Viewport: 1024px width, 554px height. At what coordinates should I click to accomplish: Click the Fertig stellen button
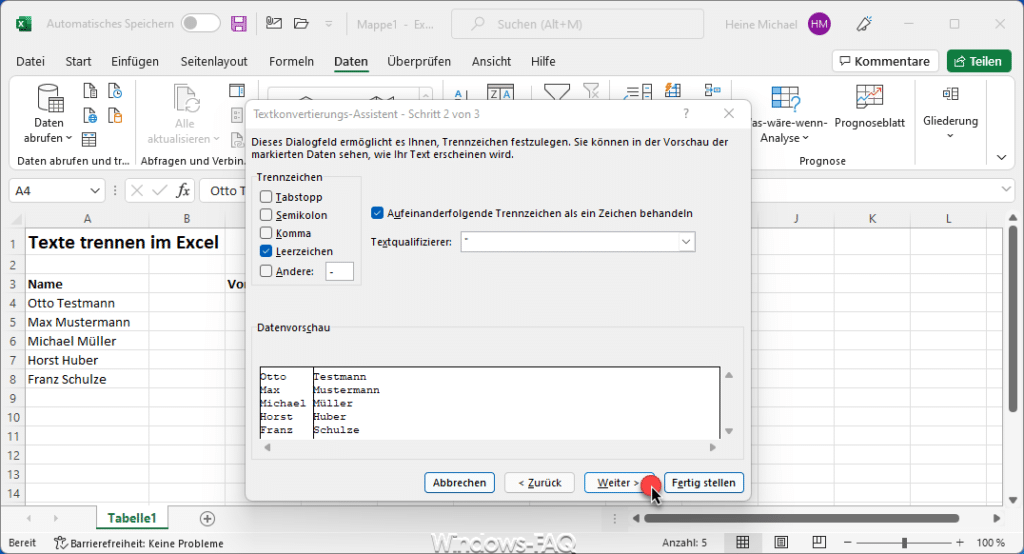(x=703, y=483)
